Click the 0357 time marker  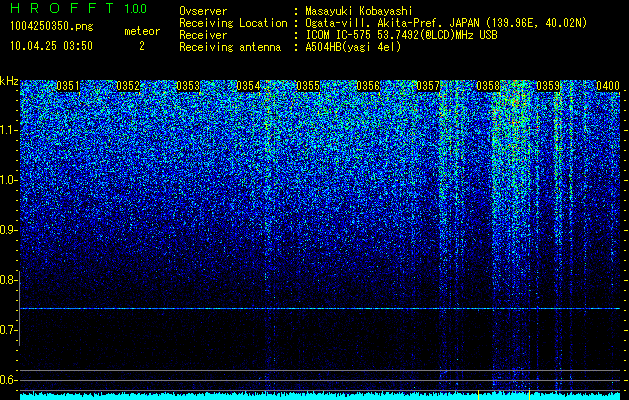coord(428,86)
